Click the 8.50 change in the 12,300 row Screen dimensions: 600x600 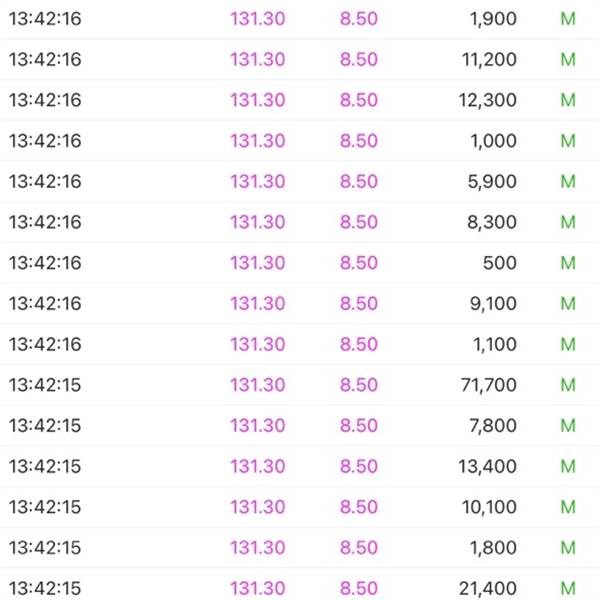(359, 100)
